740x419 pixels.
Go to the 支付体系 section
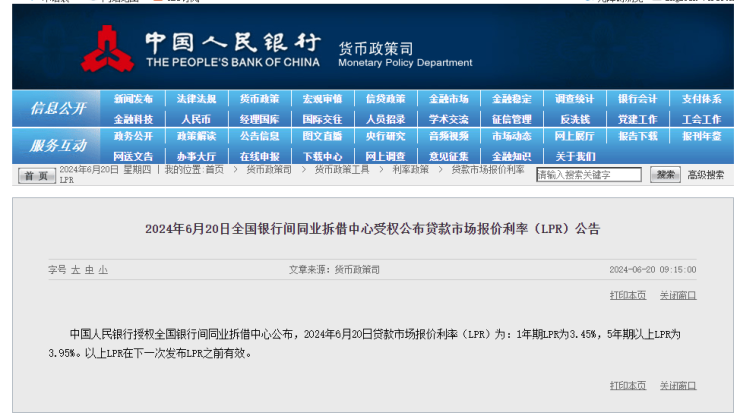tap(702, 99)
